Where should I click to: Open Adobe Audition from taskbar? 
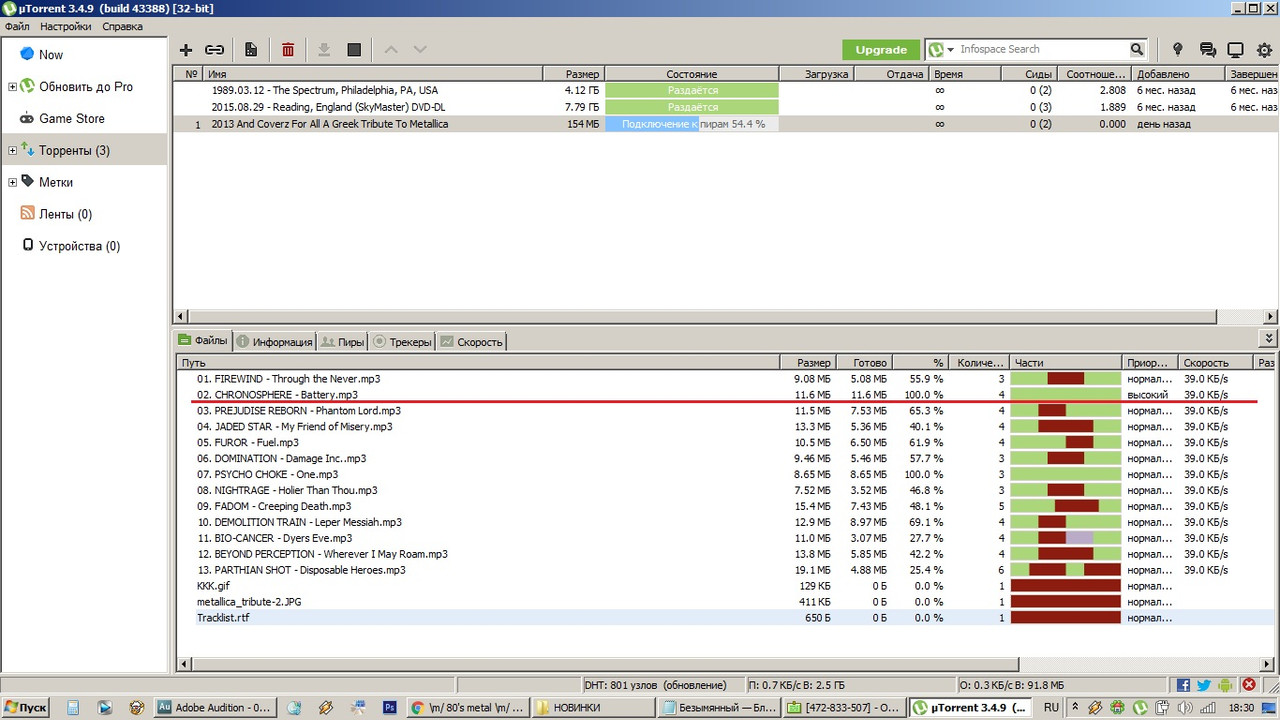click(214, 707)
